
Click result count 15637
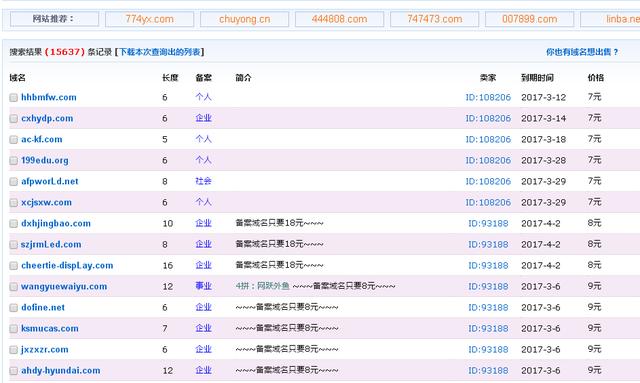[x=64, y=52]
